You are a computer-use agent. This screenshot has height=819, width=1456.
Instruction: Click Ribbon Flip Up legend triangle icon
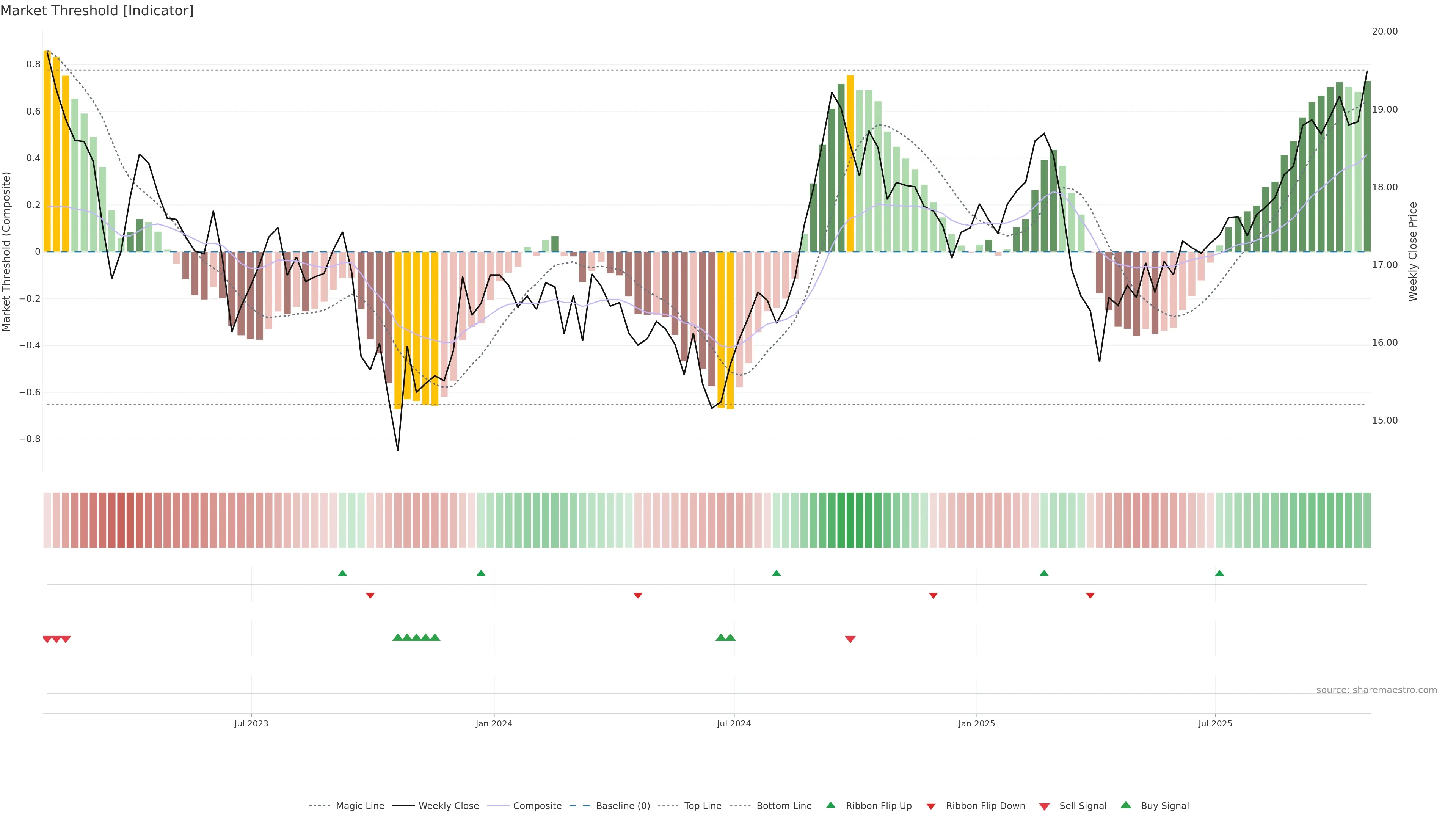pos(831,805)
